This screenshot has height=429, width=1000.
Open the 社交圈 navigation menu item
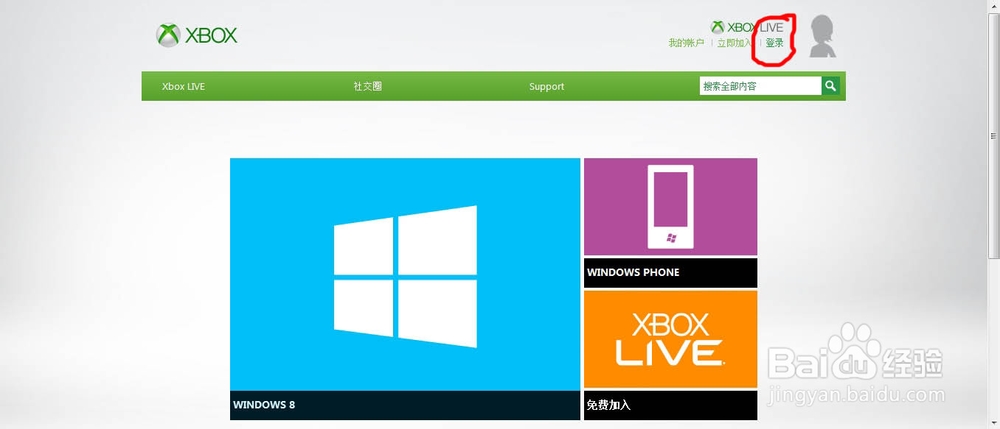click(368, 87)
